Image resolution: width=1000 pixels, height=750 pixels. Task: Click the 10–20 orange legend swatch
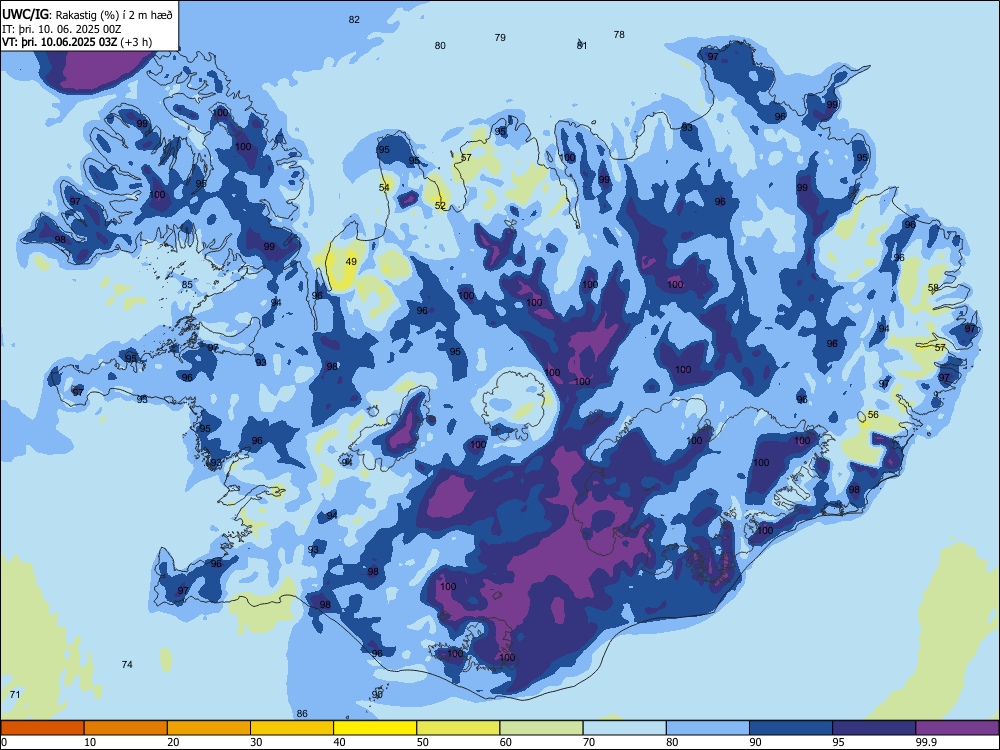pos(126,728)
